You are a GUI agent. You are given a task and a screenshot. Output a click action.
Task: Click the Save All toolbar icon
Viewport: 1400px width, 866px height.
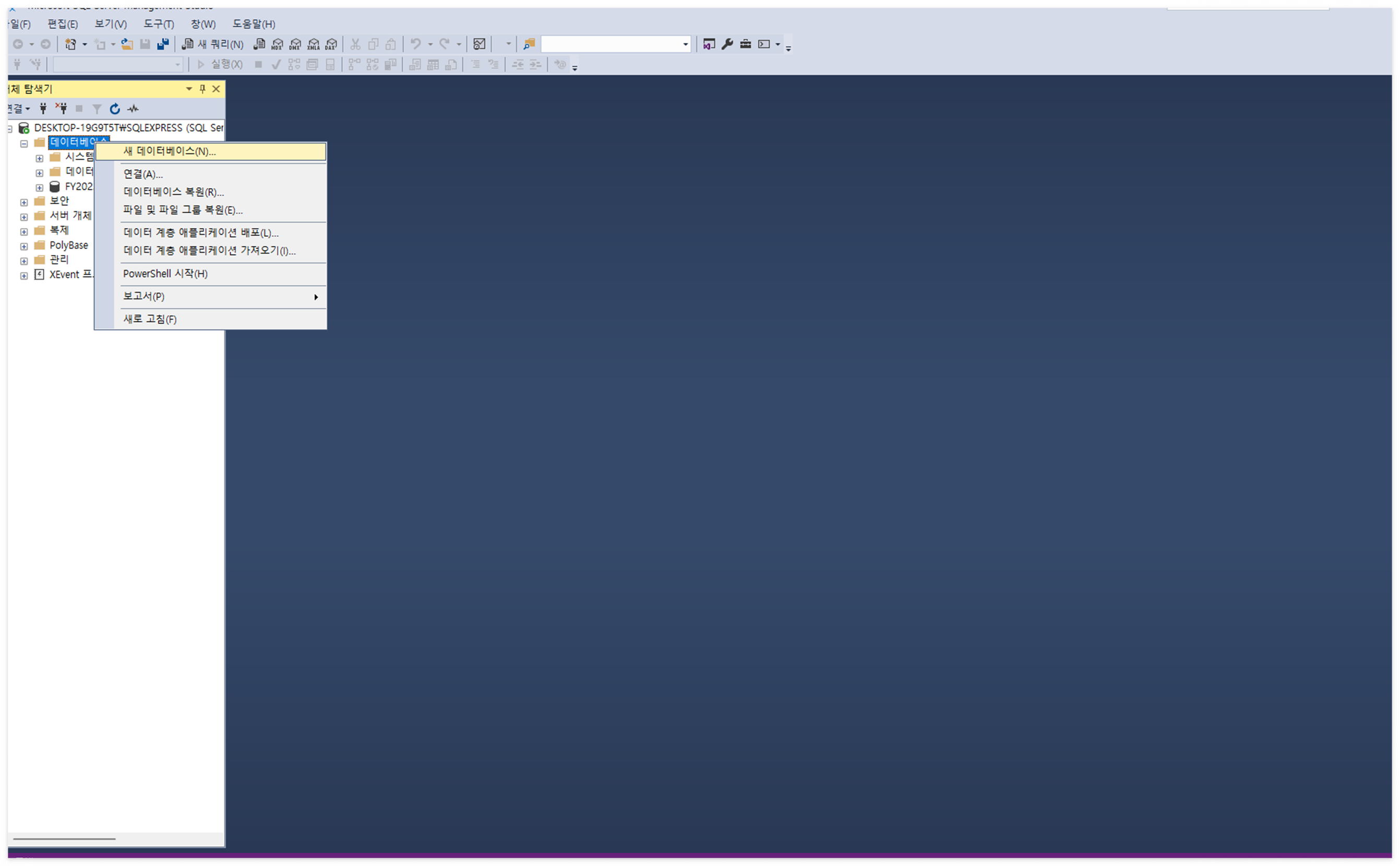click(163, 44)
